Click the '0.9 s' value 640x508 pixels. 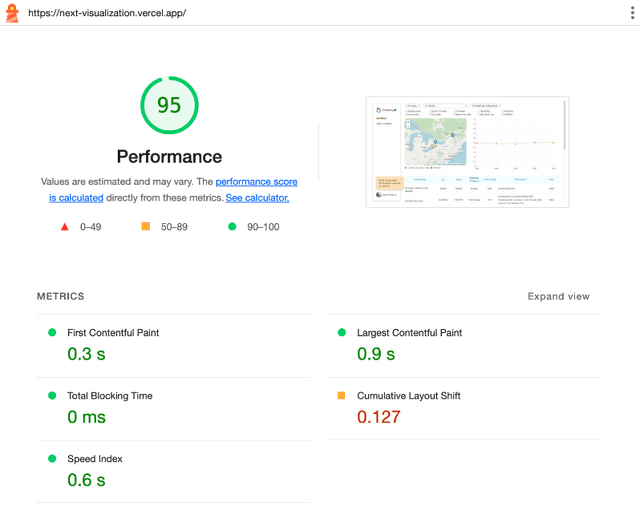376,354
